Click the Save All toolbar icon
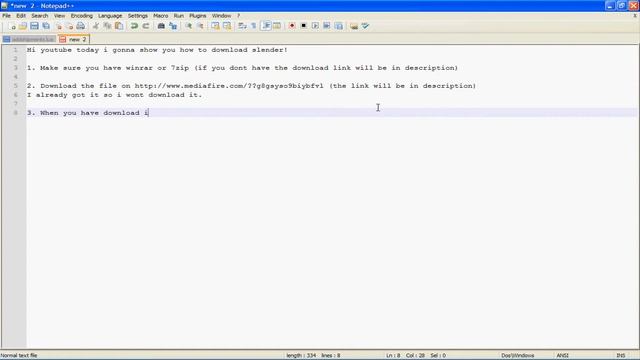This screenshot has height=360, width=640. point(46,26)
